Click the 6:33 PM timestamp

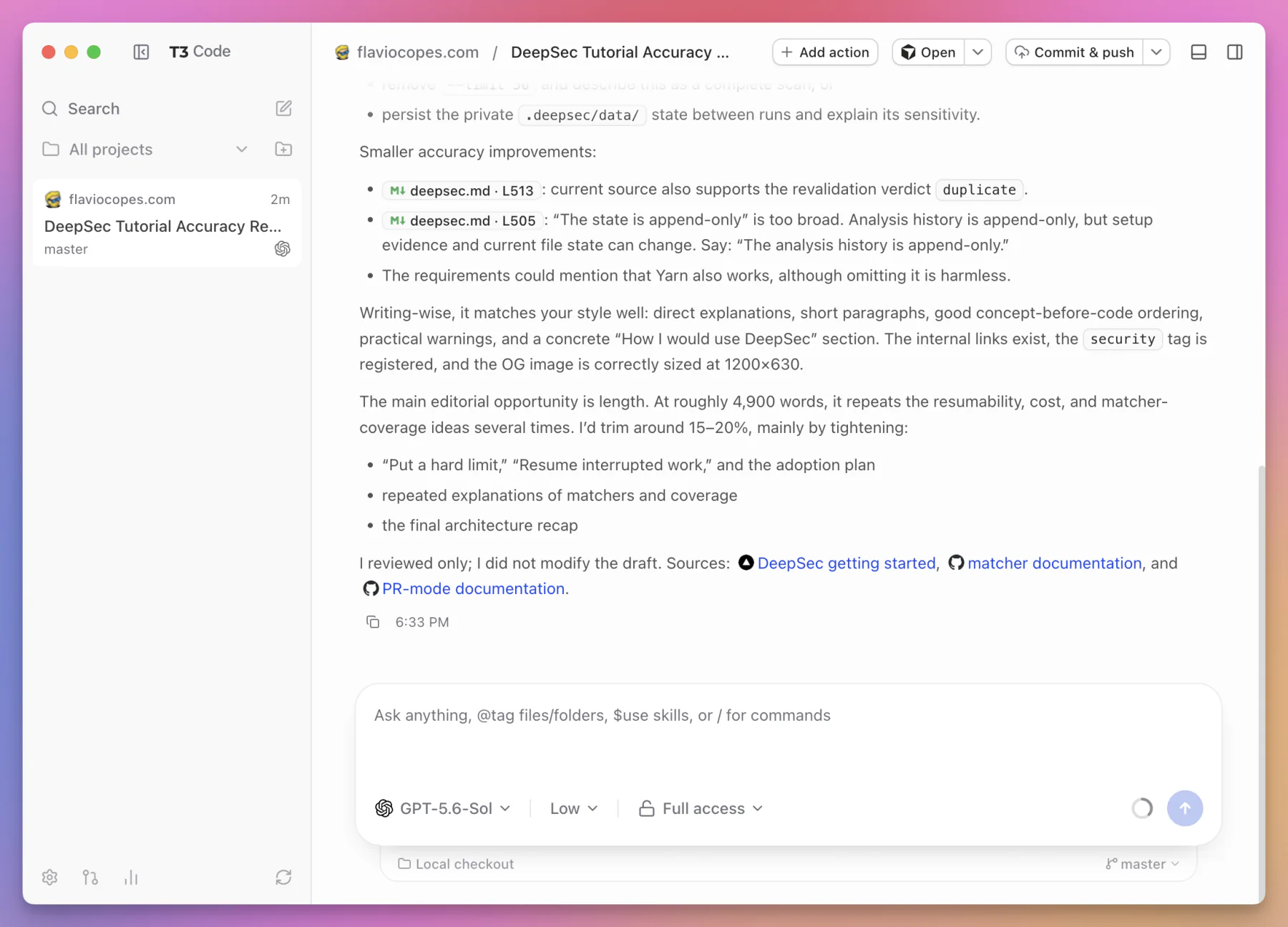pos(422,622)
